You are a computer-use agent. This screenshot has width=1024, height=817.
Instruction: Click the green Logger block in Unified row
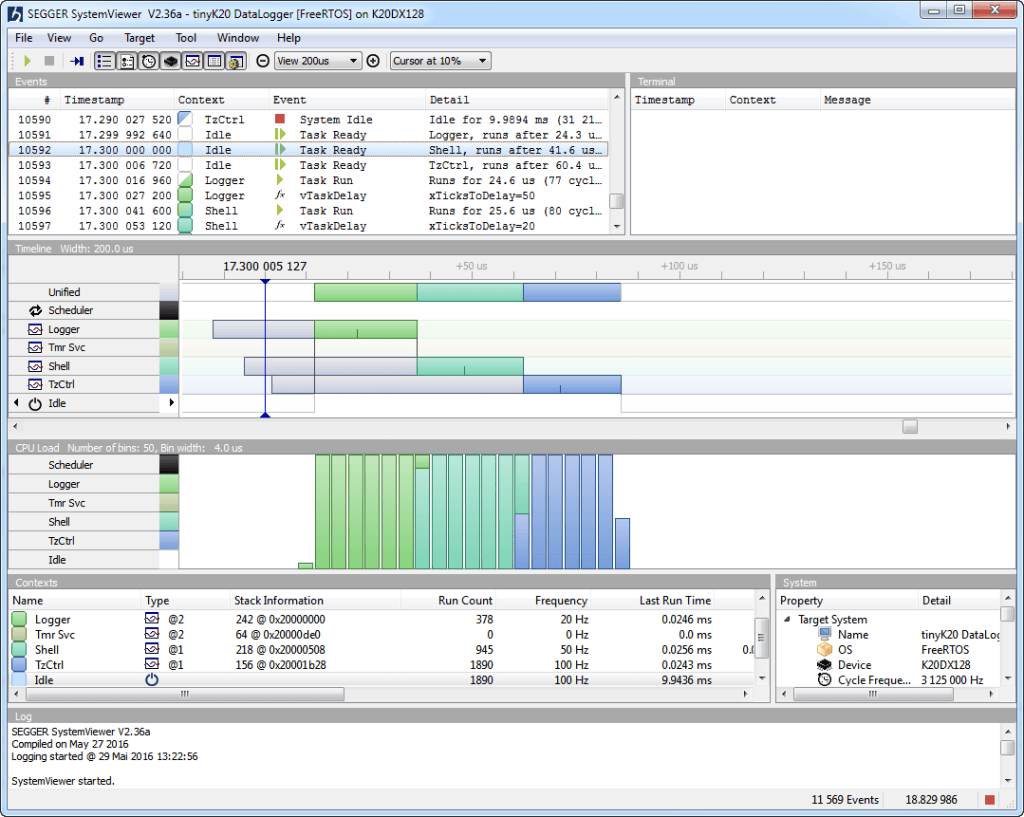pyautogui.click(x=365, y=292)
